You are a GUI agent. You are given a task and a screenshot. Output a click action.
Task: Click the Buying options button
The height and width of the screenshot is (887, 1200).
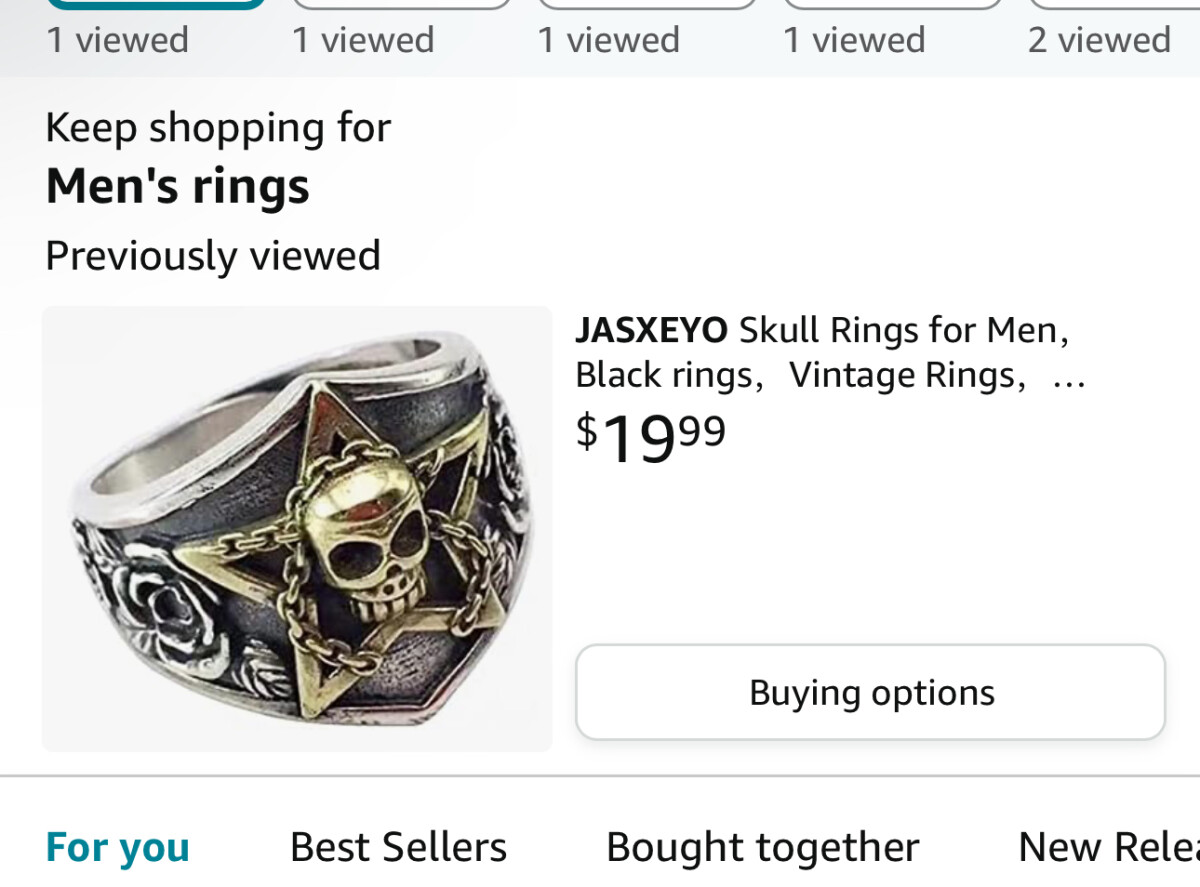(870, 692)
